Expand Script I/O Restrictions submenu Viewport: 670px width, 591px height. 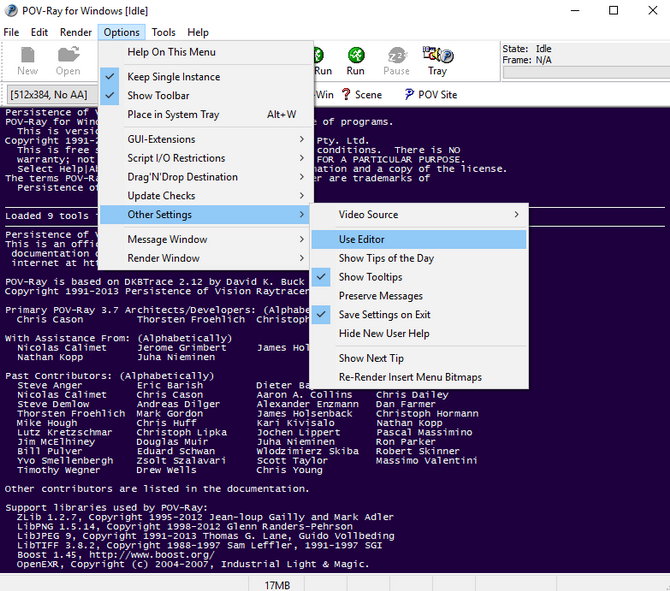(x=206, y=158)
